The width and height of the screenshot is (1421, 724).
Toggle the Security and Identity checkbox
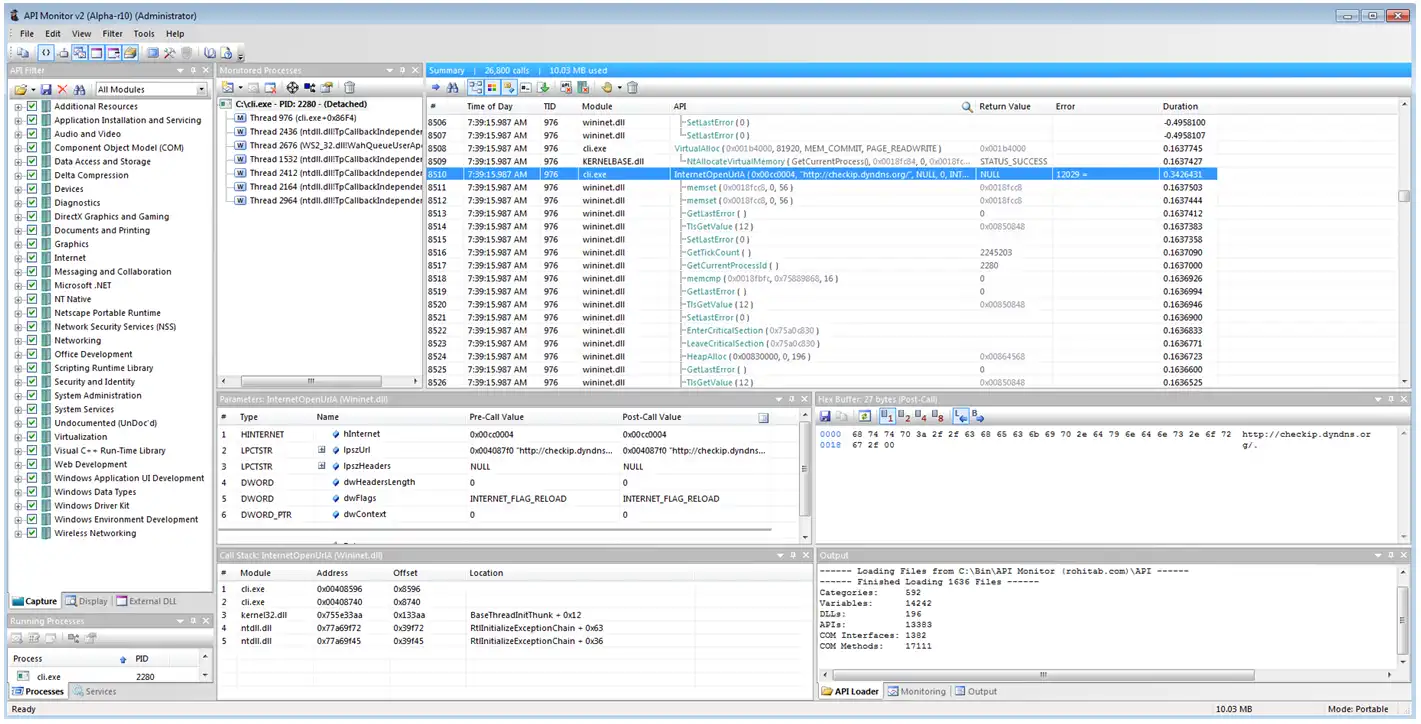pyautogui.click(x=32, y=382)
